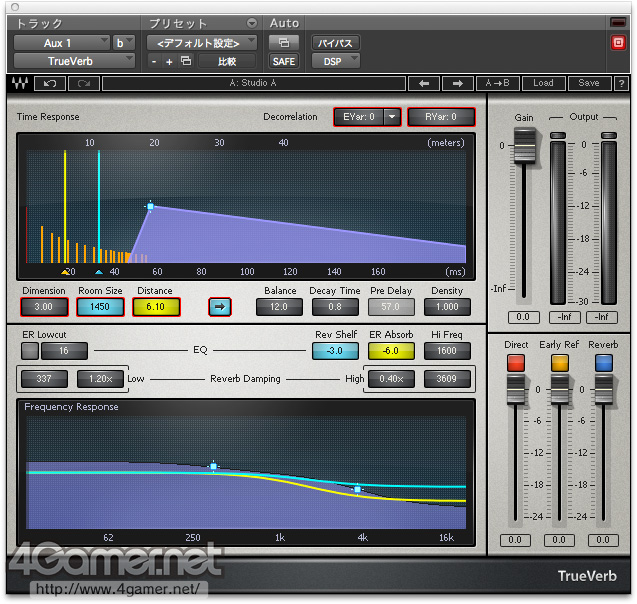
Task: Click the plus preset button
Action: 169,62
